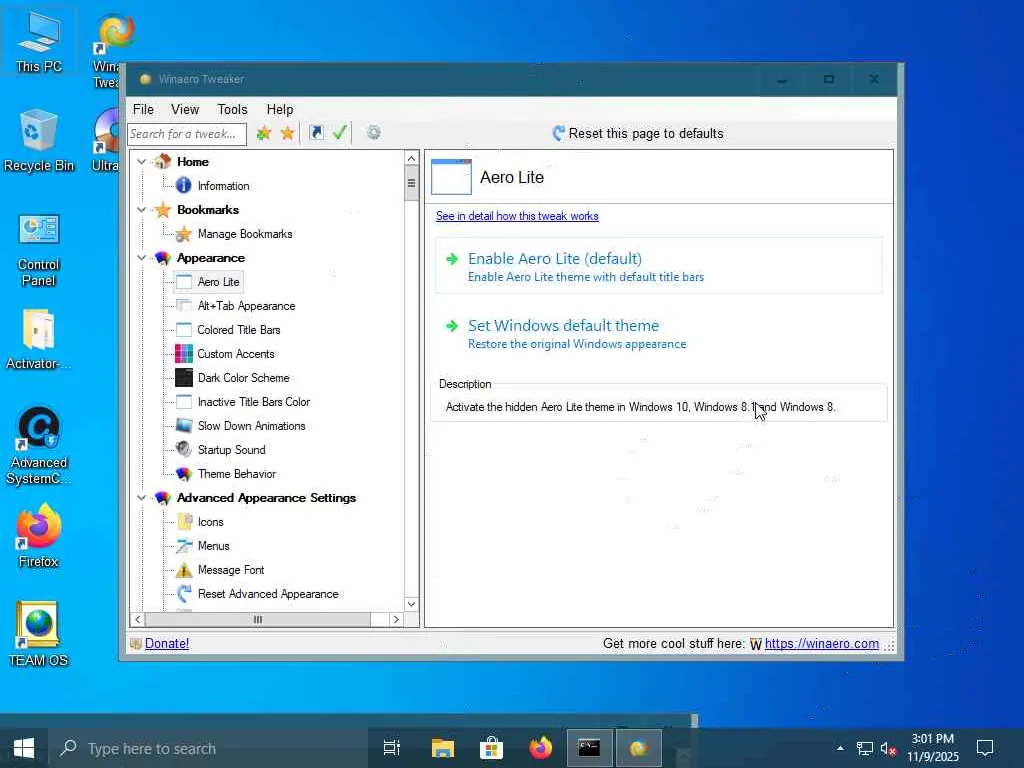Select the TEAM OS desktop icon
This screenshot has width=1024, height=768.
[39, 633]
